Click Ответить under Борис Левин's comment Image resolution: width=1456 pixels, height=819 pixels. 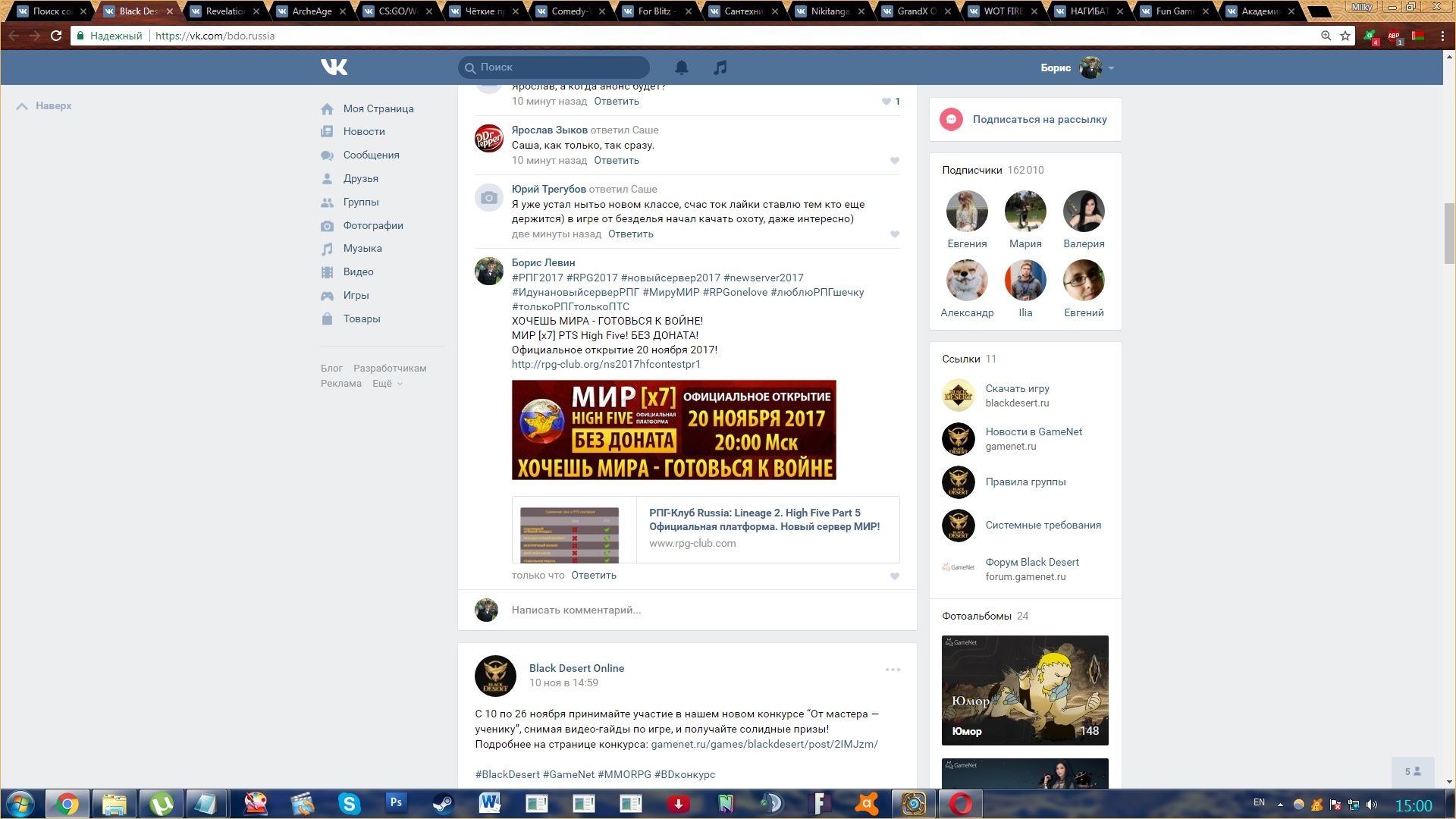pyautogui.click(x=593, y=575)
